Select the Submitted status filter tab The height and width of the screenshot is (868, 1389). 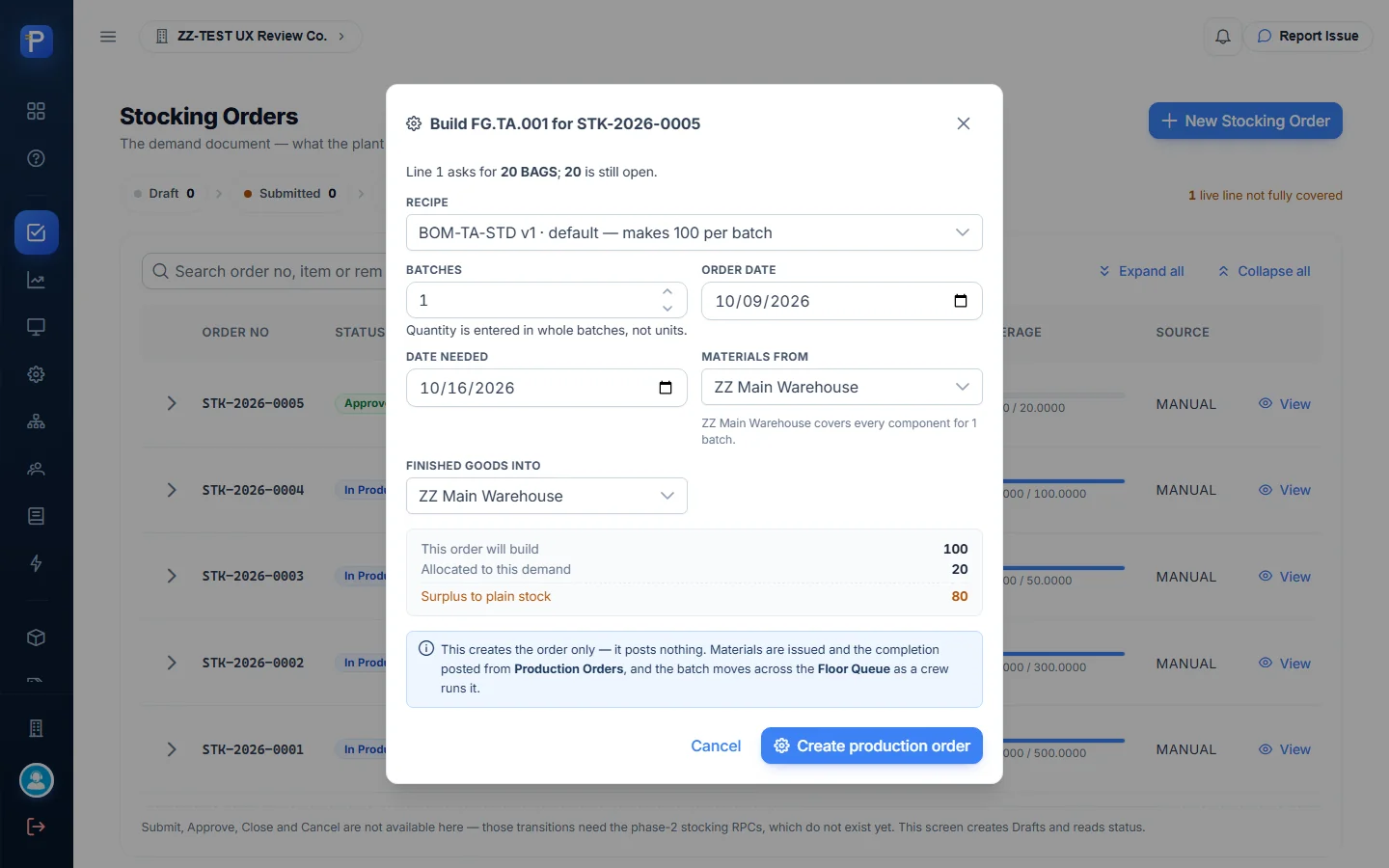pyautogui.click(x=290, y=194)
